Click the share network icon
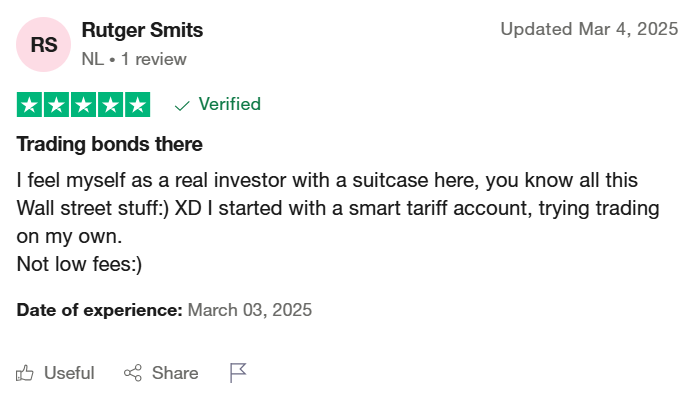The image size is (700, 395). coord(133,373)
